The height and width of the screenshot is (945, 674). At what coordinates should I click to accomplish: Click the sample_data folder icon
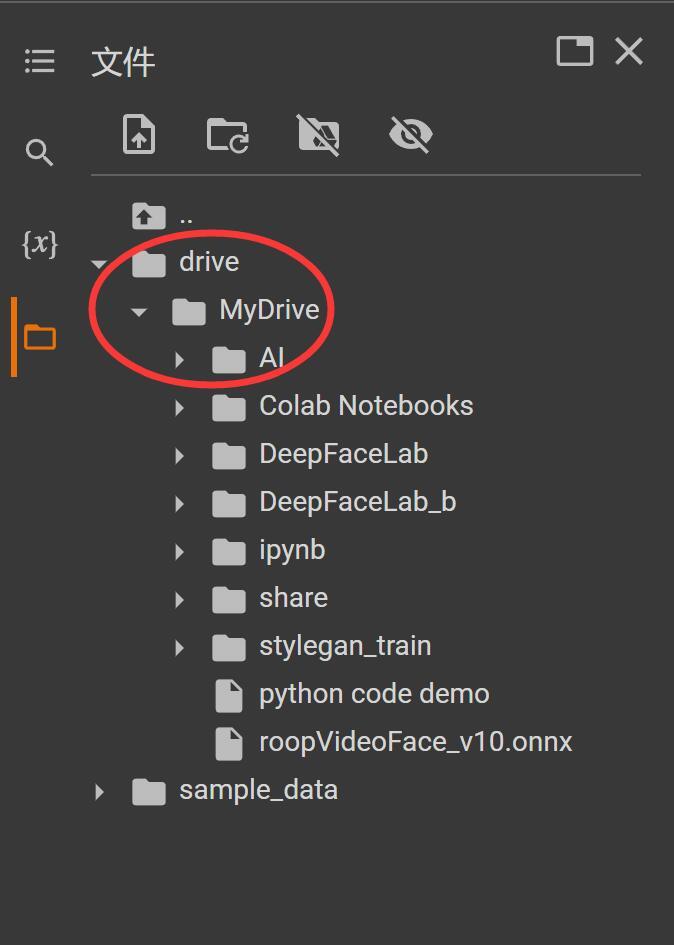tap(148, 792)
